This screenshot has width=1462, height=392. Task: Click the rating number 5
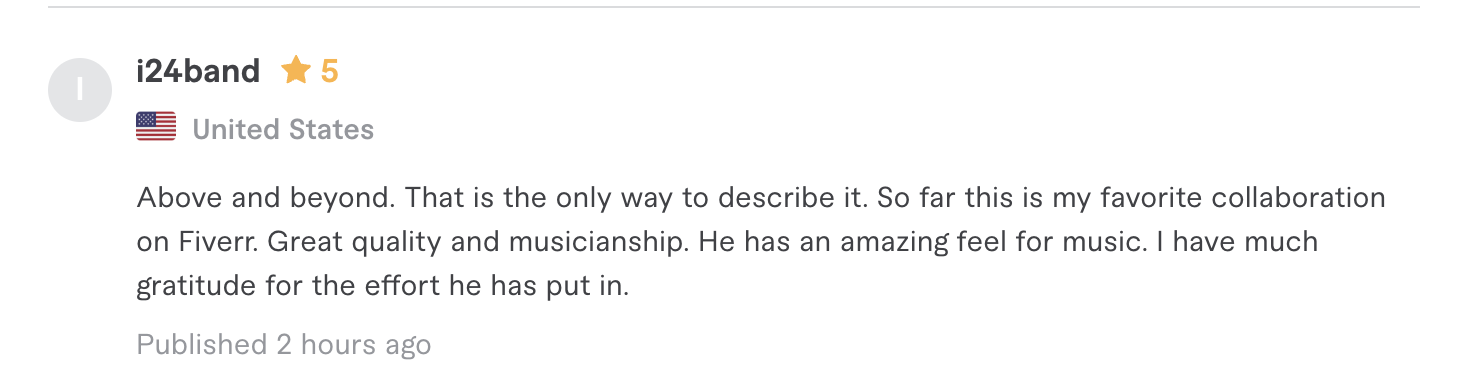pyautogui.click(x=329, y=71)
